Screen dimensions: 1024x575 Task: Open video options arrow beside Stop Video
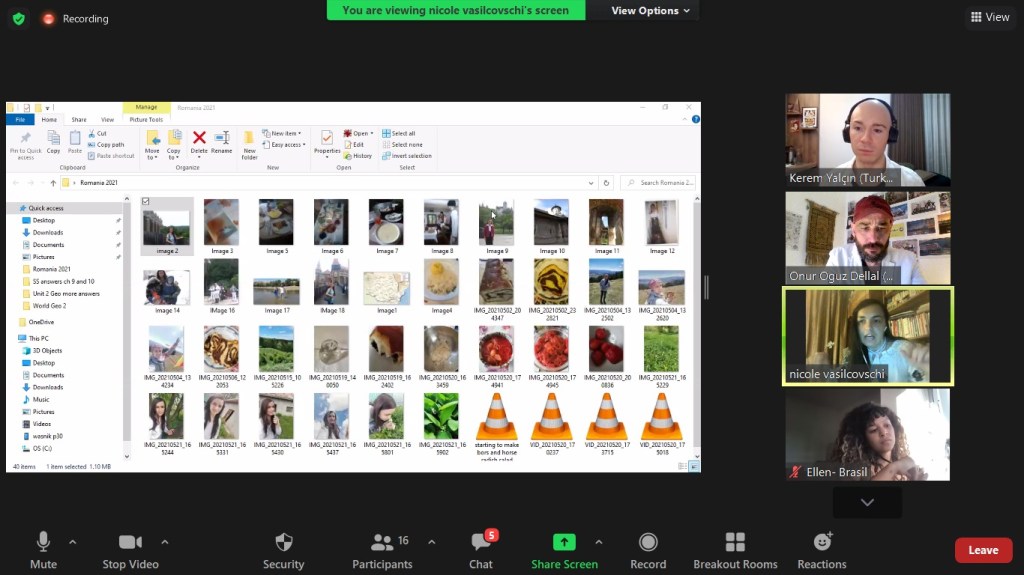pyautogui.click(x=165, y=542)
